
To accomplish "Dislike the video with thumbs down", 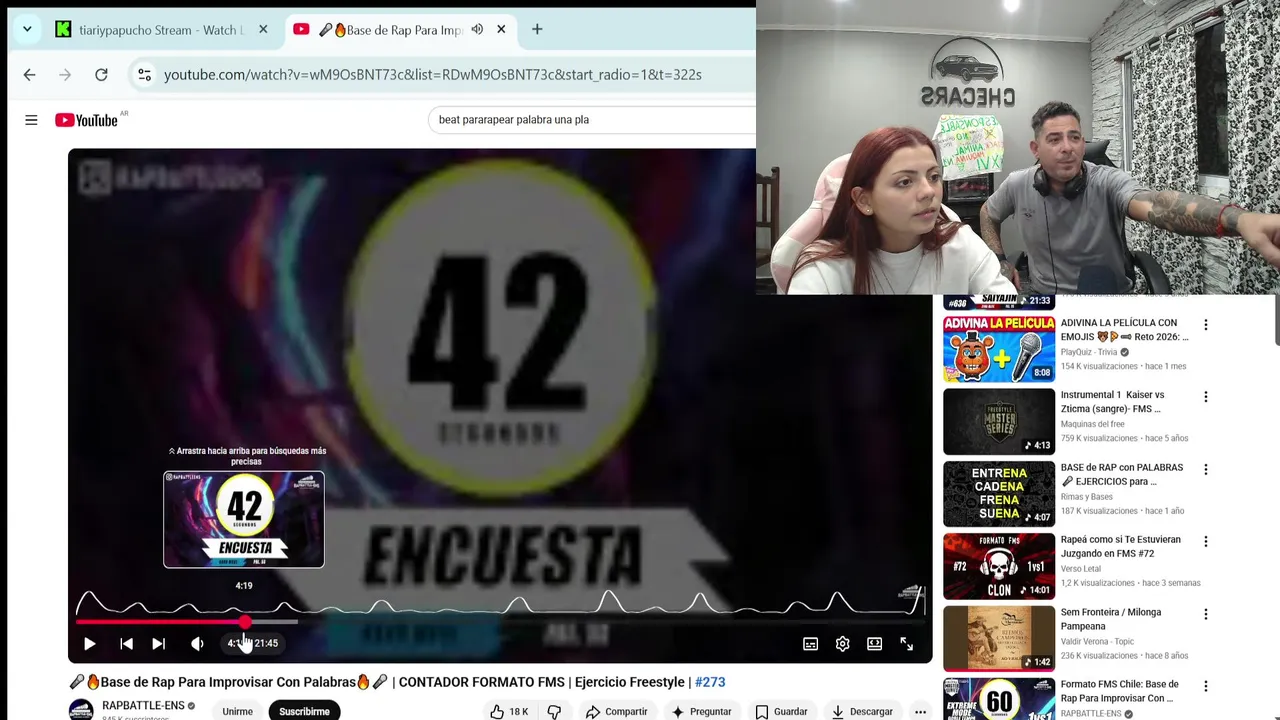I will 554,711.
